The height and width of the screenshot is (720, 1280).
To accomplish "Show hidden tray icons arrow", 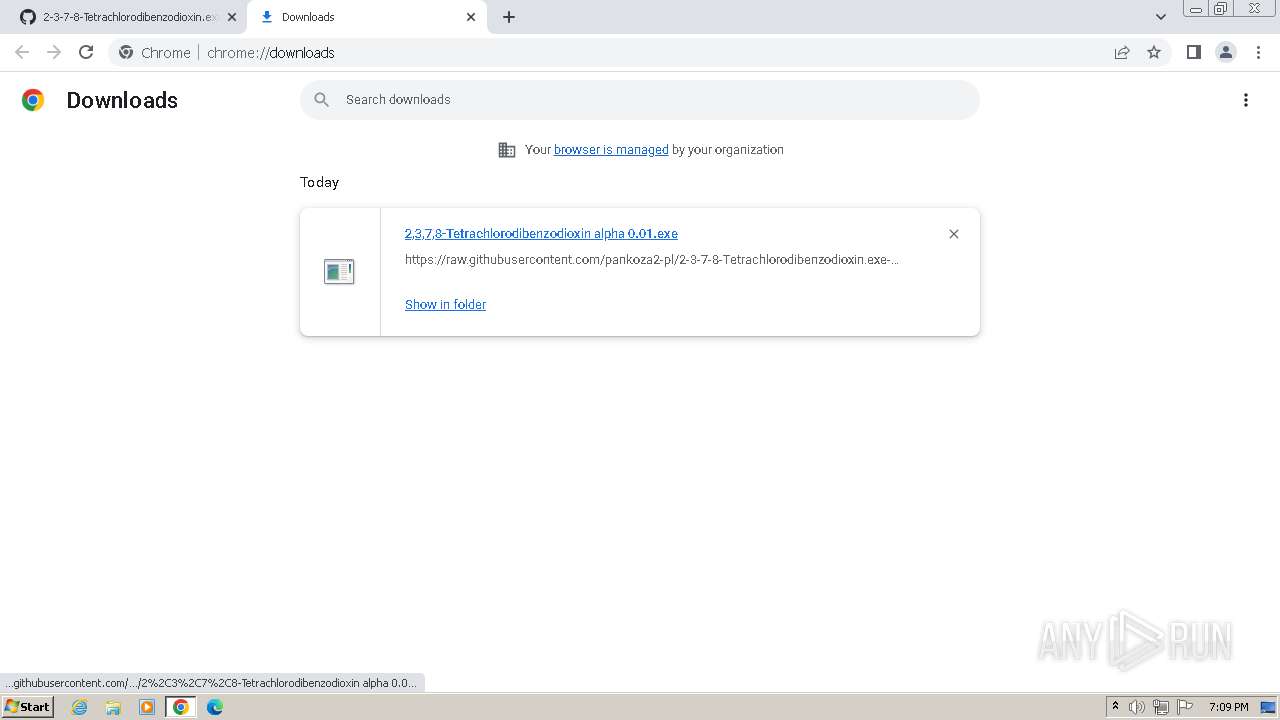I will (1115, 707).
